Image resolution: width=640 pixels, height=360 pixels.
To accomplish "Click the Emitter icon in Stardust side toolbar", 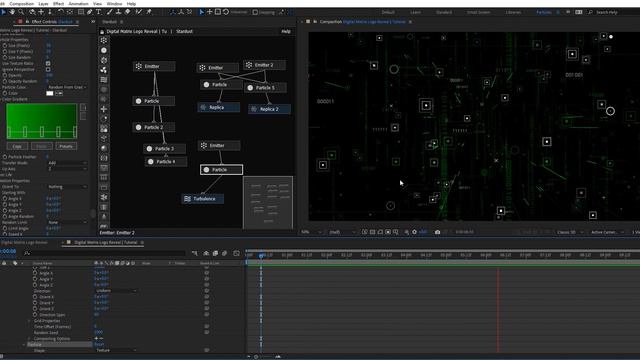I will pos(104,40).
